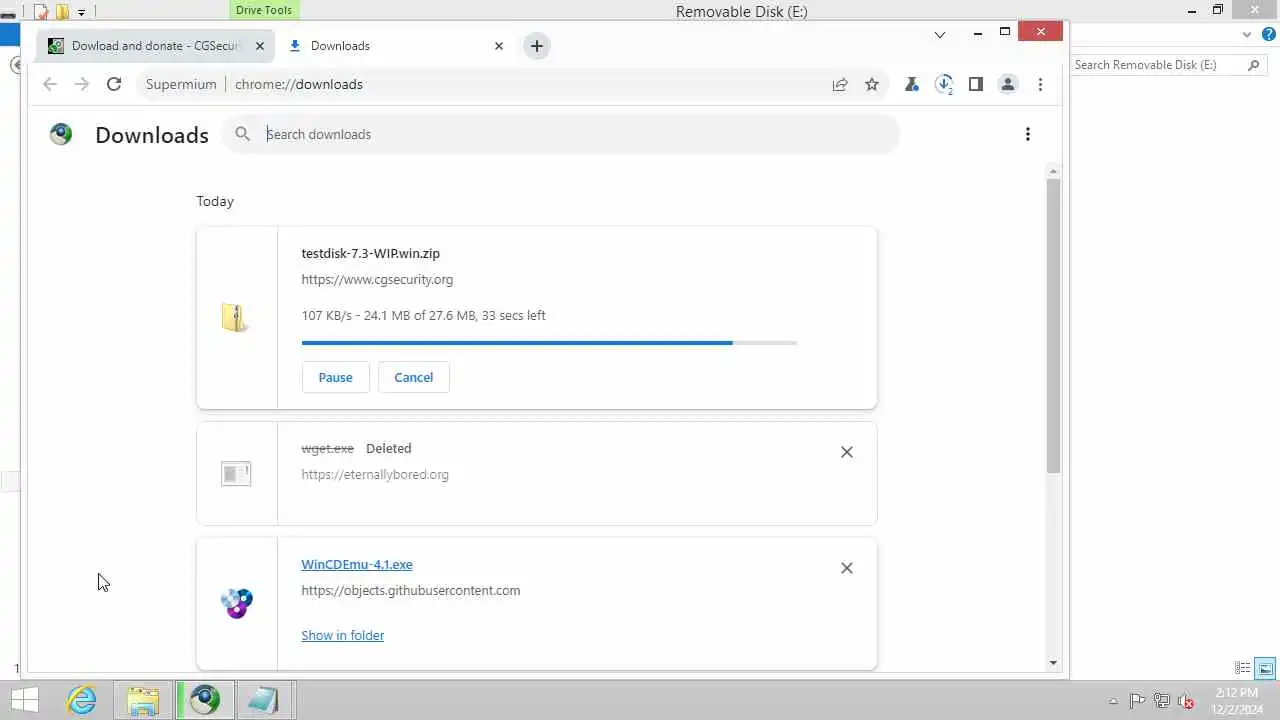Click the Supermium taskbar icon
1280x720 pixels.
[205, 700]
